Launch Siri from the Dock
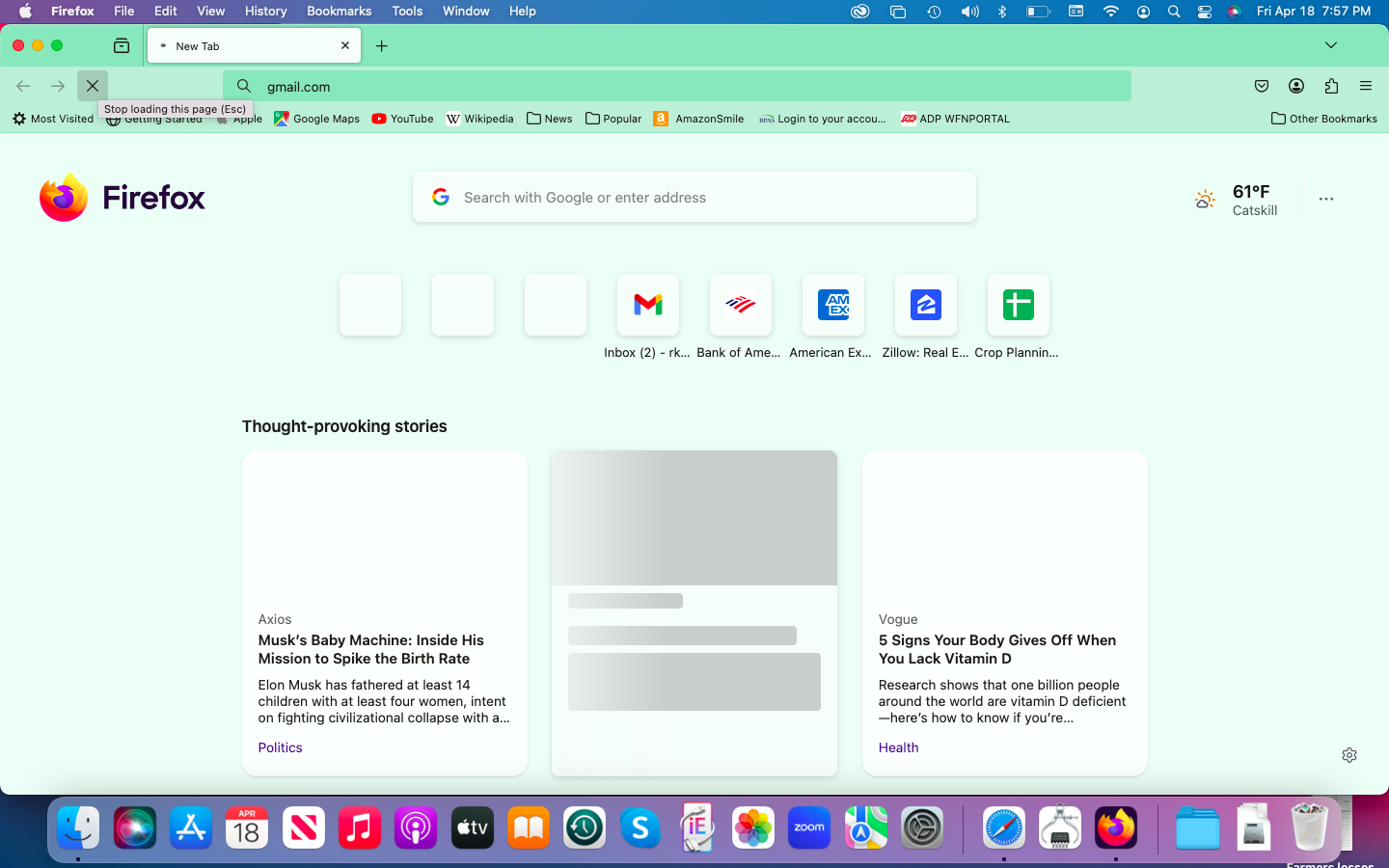The height and width of the screenshot is (868, 1389). click(135, 827)
